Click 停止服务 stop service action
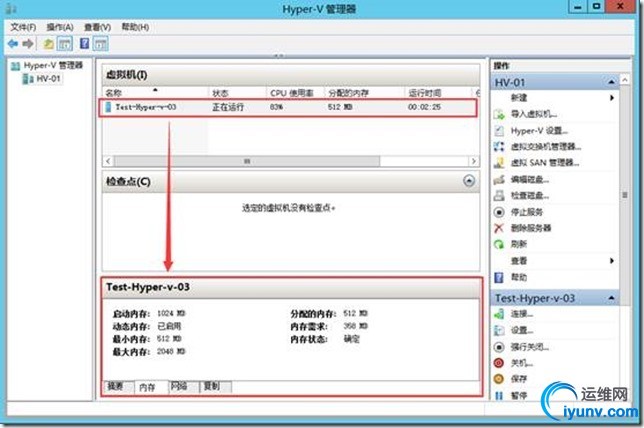The image size is (644, 428). click(527, 212)
